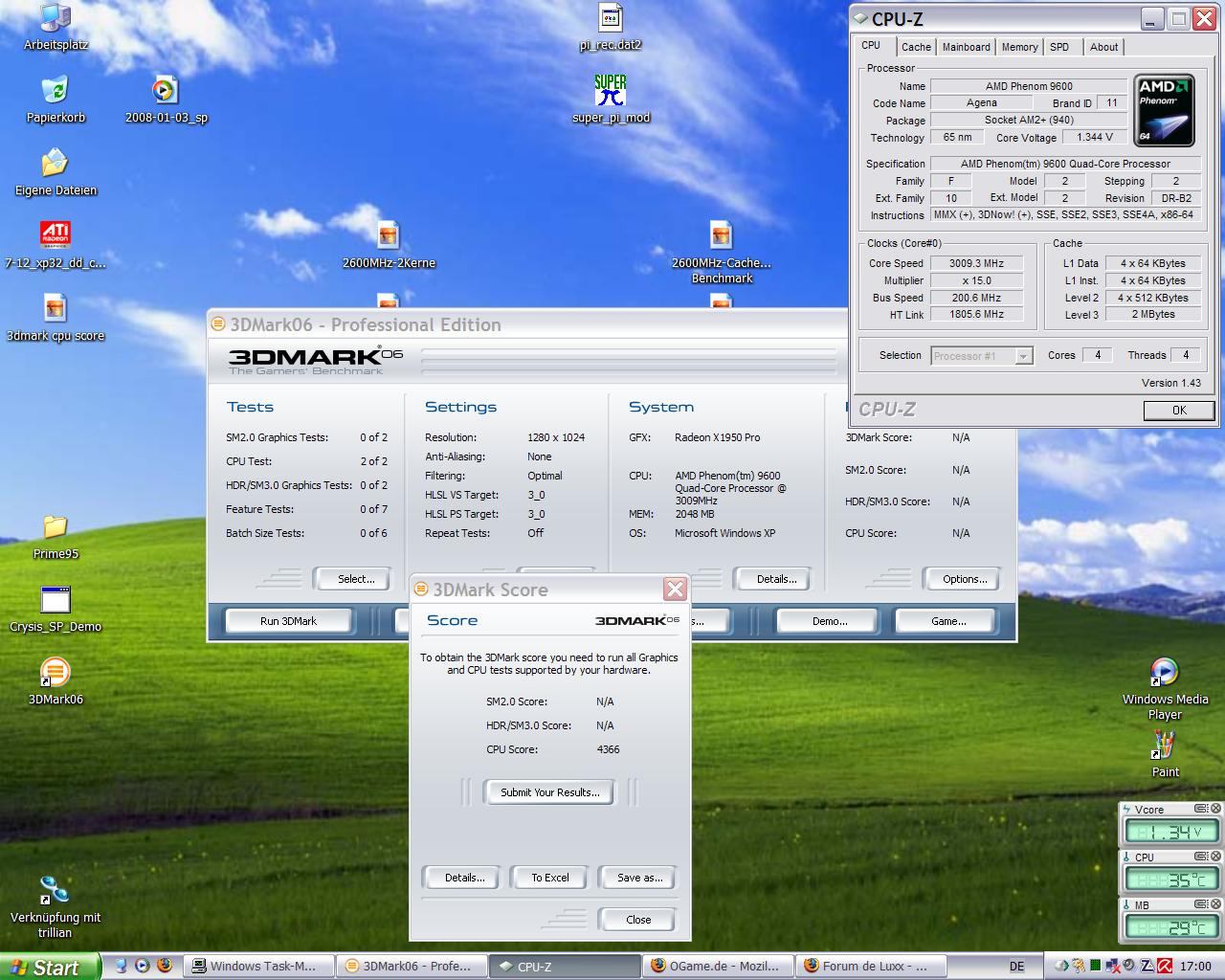The height and width of the screenshot is (980, 1225).
Task: Open settings icon on CPU temperature widget
Action: 1200,857
